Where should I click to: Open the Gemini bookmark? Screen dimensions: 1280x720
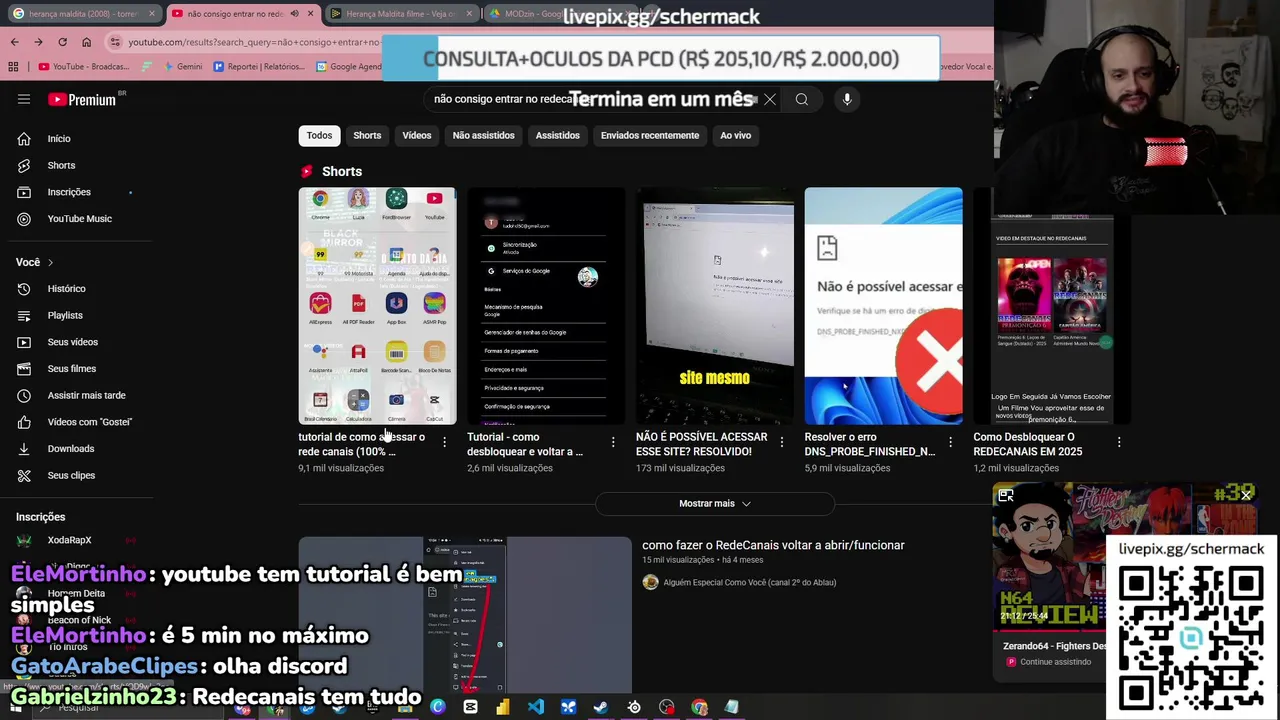[x=181, y=67]
